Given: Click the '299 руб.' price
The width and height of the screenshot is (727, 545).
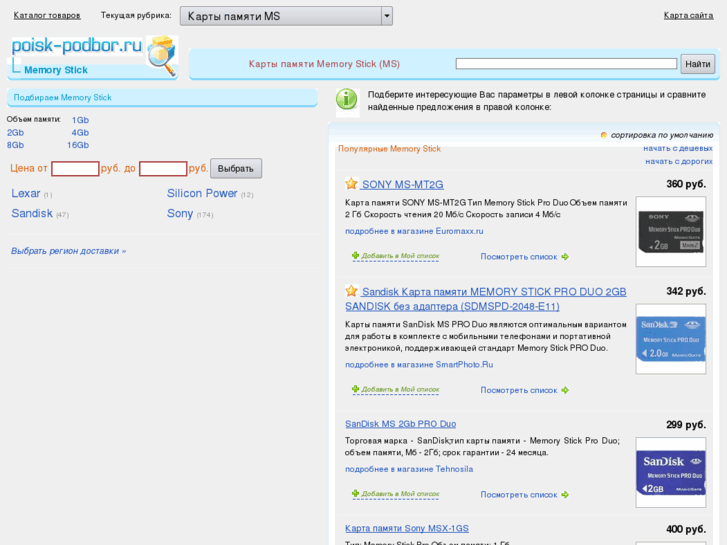Looking at the screenshot, I should point(686,424).
